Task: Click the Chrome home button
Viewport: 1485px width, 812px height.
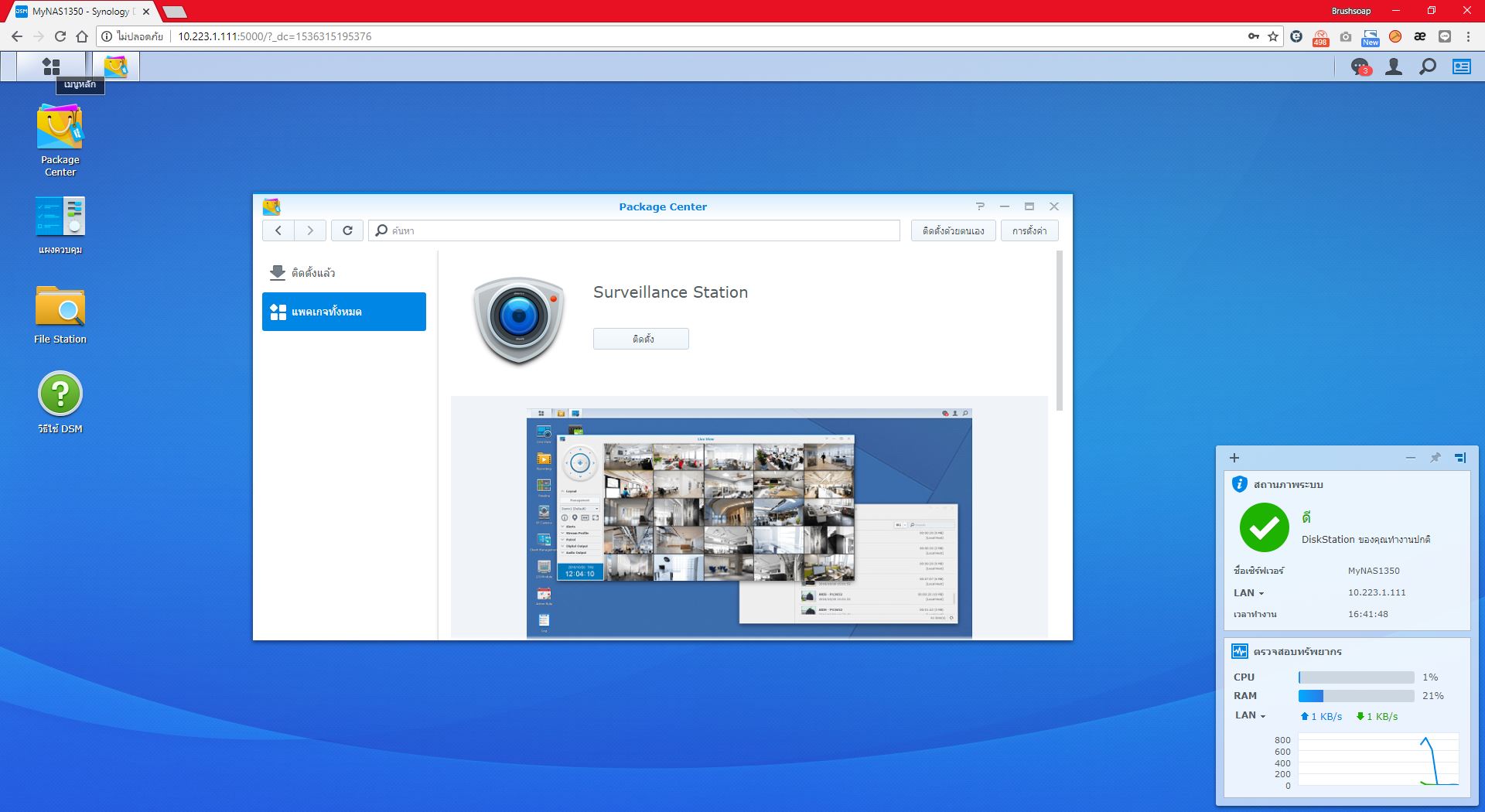Action: click(x=82, y=36)
